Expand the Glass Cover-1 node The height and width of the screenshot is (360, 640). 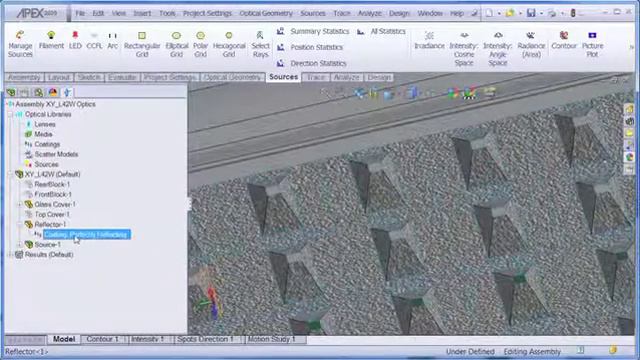coord(19,204)
